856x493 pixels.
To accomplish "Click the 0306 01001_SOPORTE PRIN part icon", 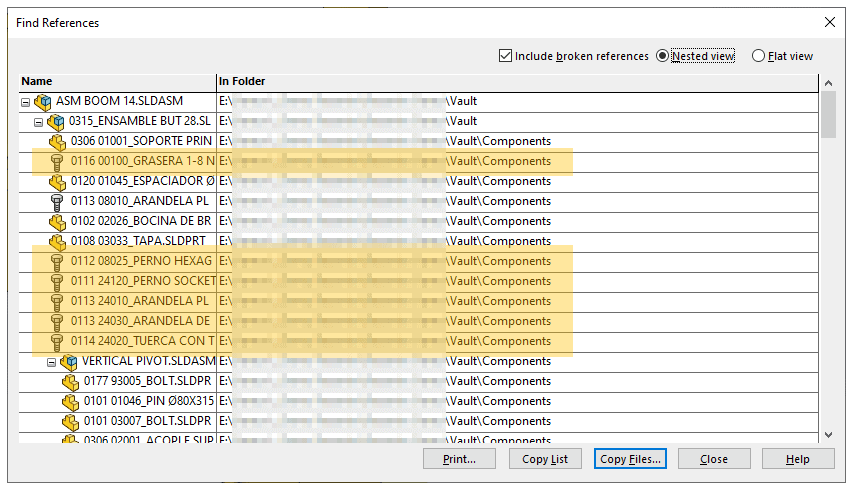I will point(57,141).
